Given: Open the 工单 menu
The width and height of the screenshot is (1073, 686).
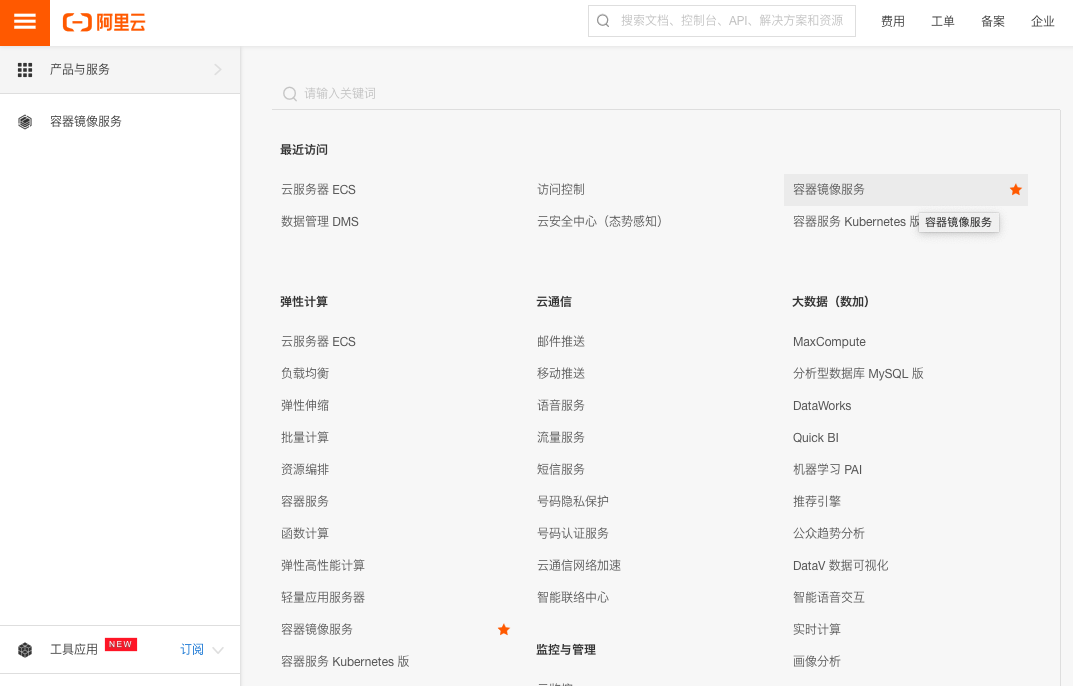Looking at the screenshot, I should tap(942, 20).
